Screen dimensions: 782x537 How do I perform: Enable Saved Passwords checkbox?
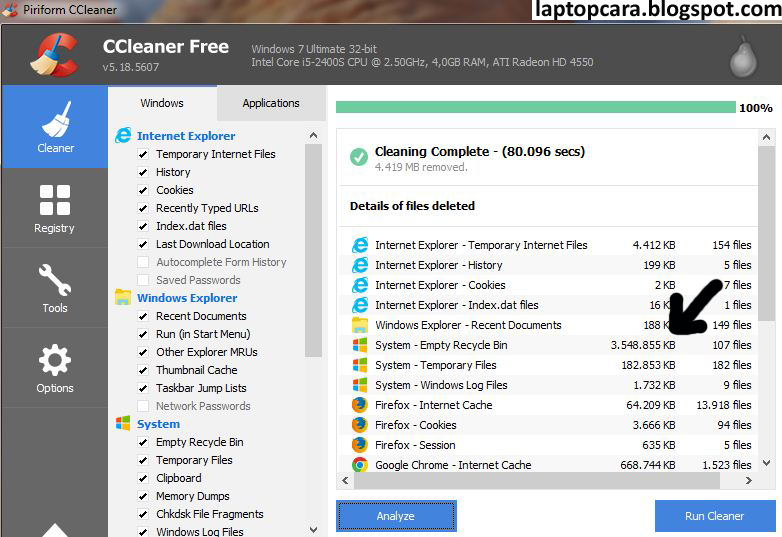[143, 280]
